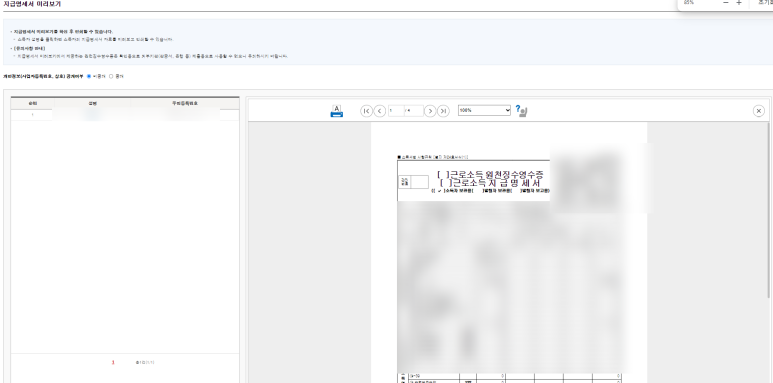Print the report with the printer icon
This screenshot has height=383, width=773.
(x=337, y=111)
